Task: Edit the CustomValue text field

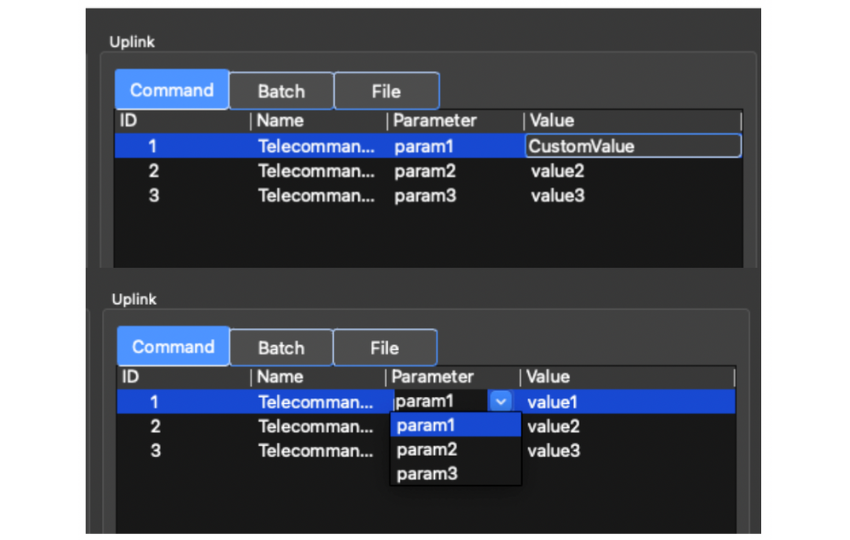Action: click(633, 146)
